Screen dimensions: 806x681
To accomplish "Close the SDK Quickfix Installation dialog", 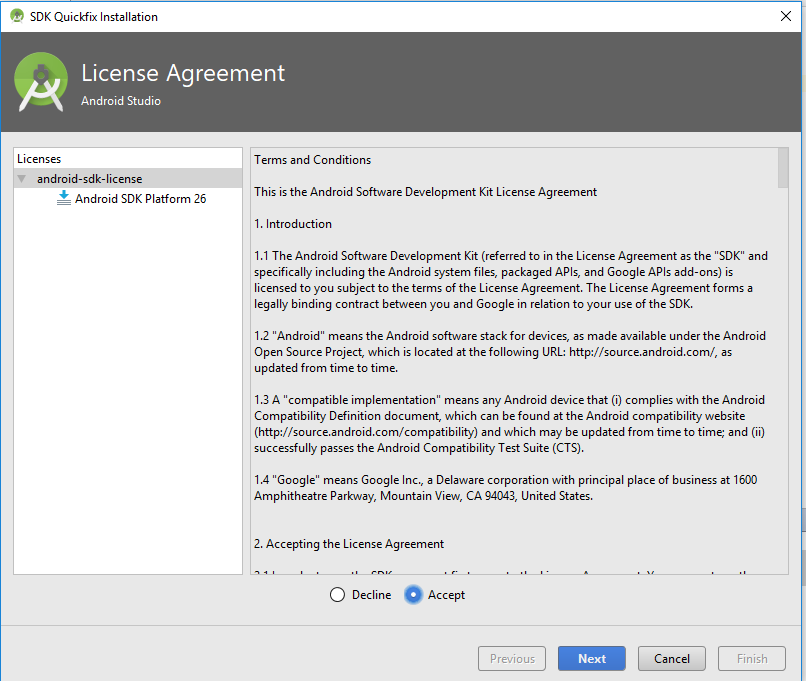I will [x=786, y=16].
